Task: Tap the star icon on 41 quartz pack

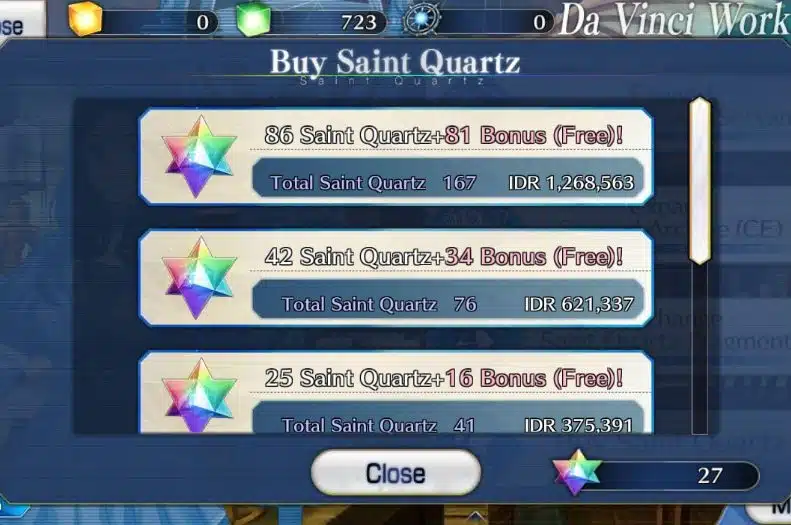Action: (199, 395)
